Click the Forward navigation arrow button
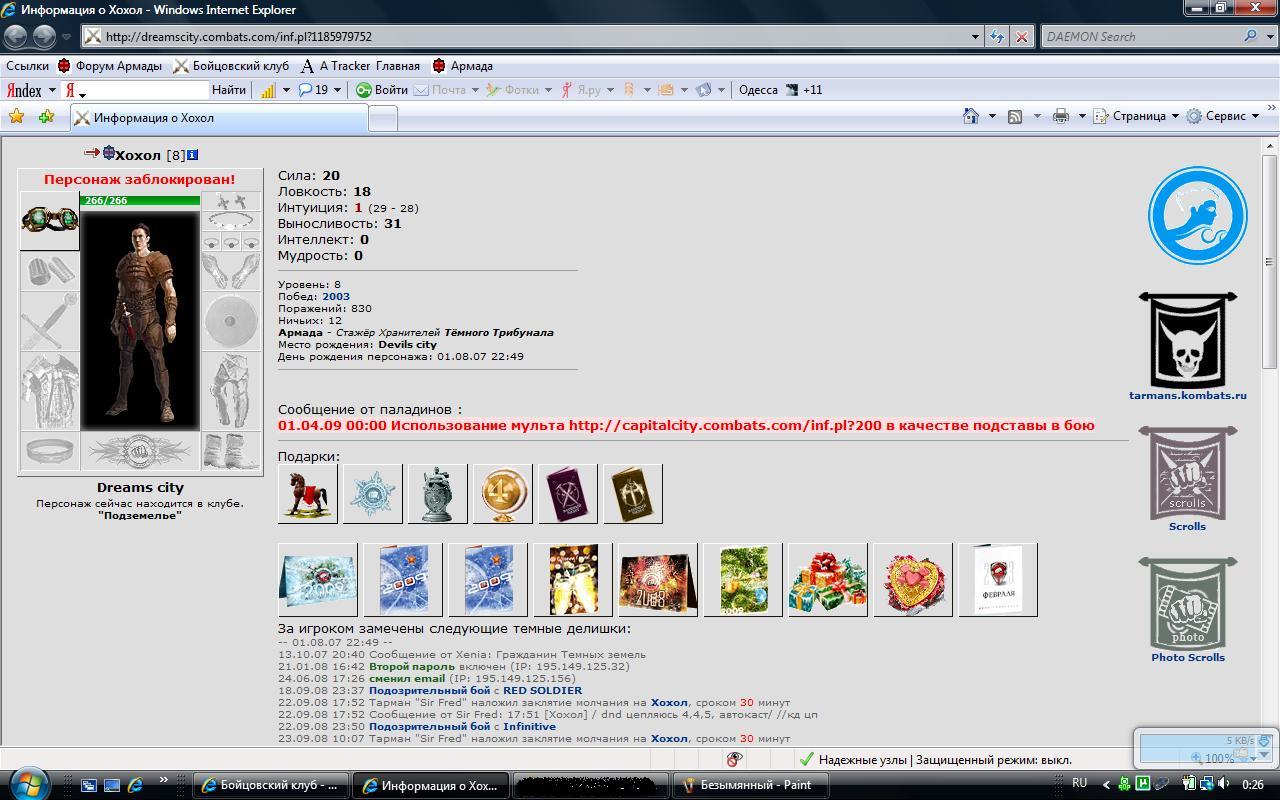 44,36
